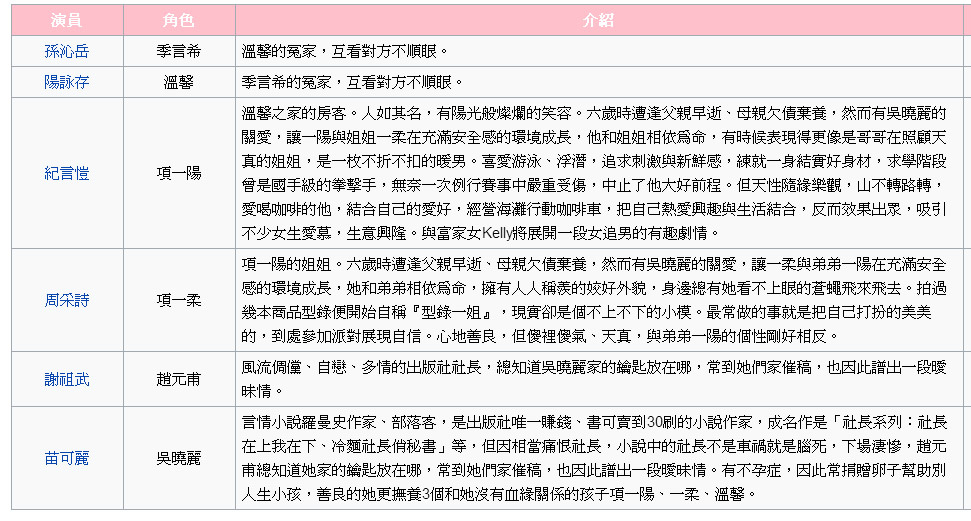Open the 陽詠存 actor link

(67, 82)
